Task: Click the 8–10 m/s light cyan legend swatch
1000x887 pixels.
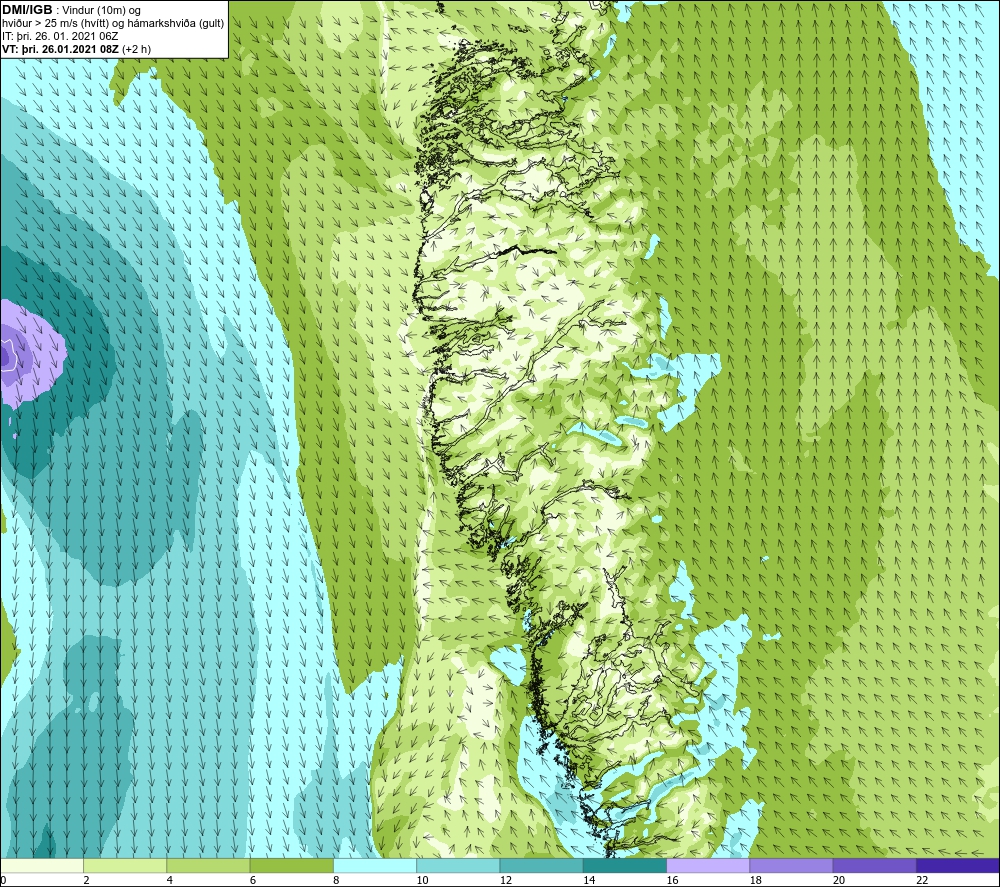Action: [375, 865]
